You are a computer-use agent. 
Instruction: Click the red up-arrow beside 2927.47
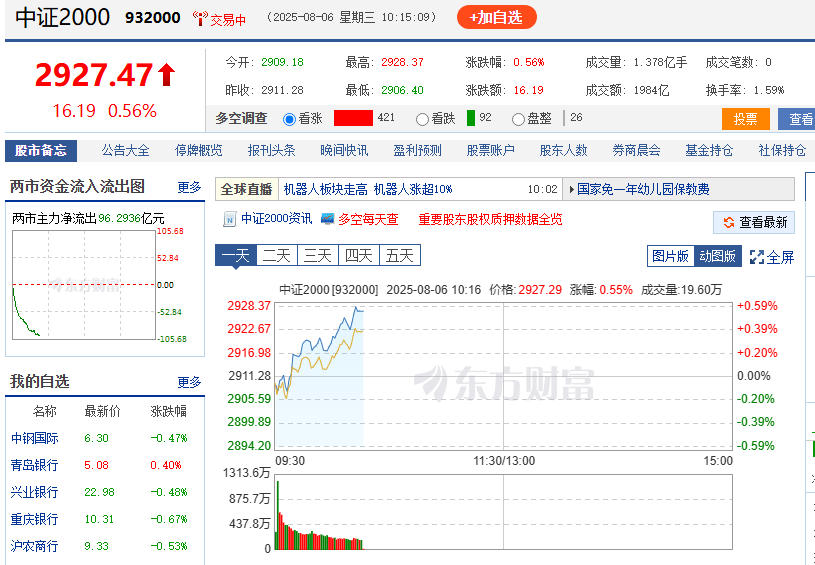coord(167,75)
